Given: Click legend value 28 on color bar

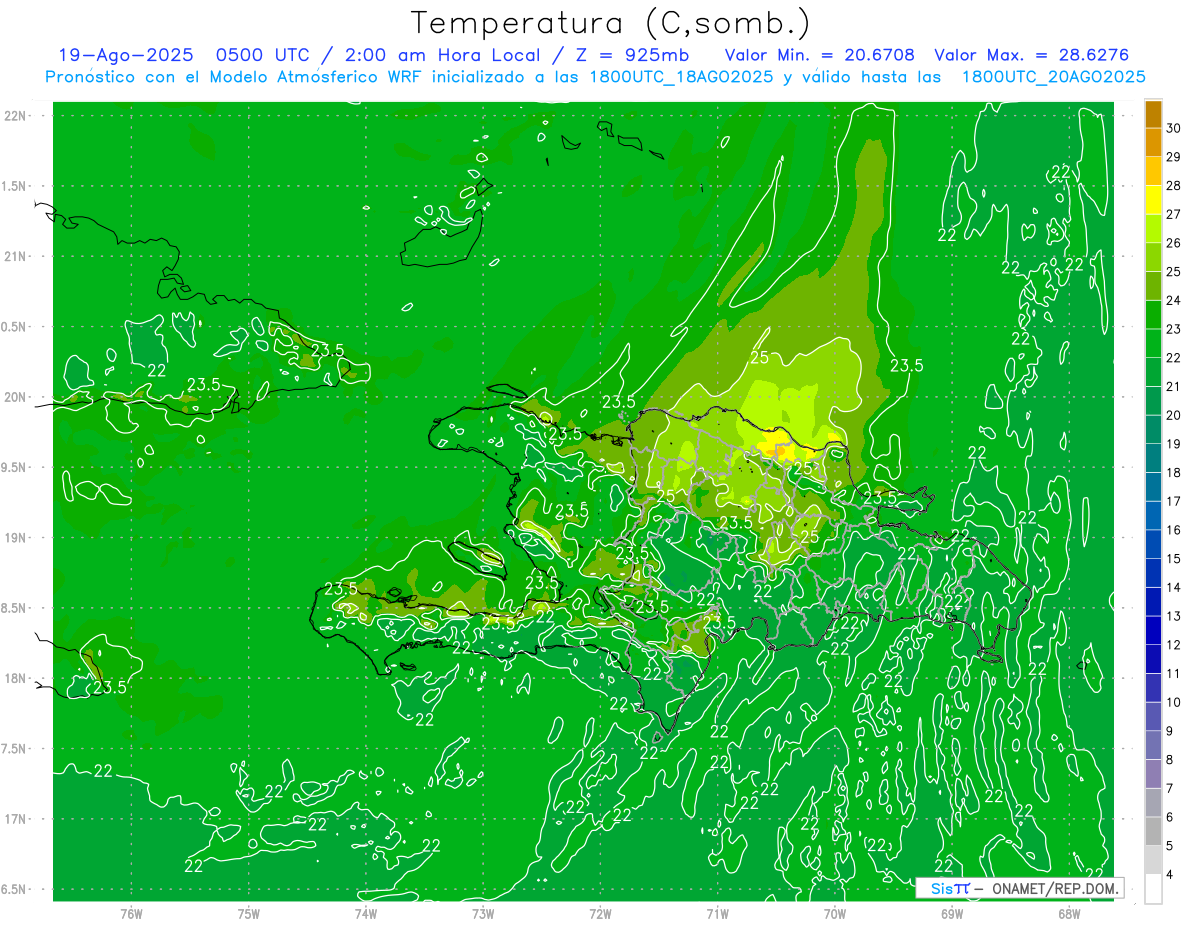Looking at the screenshot, I should point(1173,186).
